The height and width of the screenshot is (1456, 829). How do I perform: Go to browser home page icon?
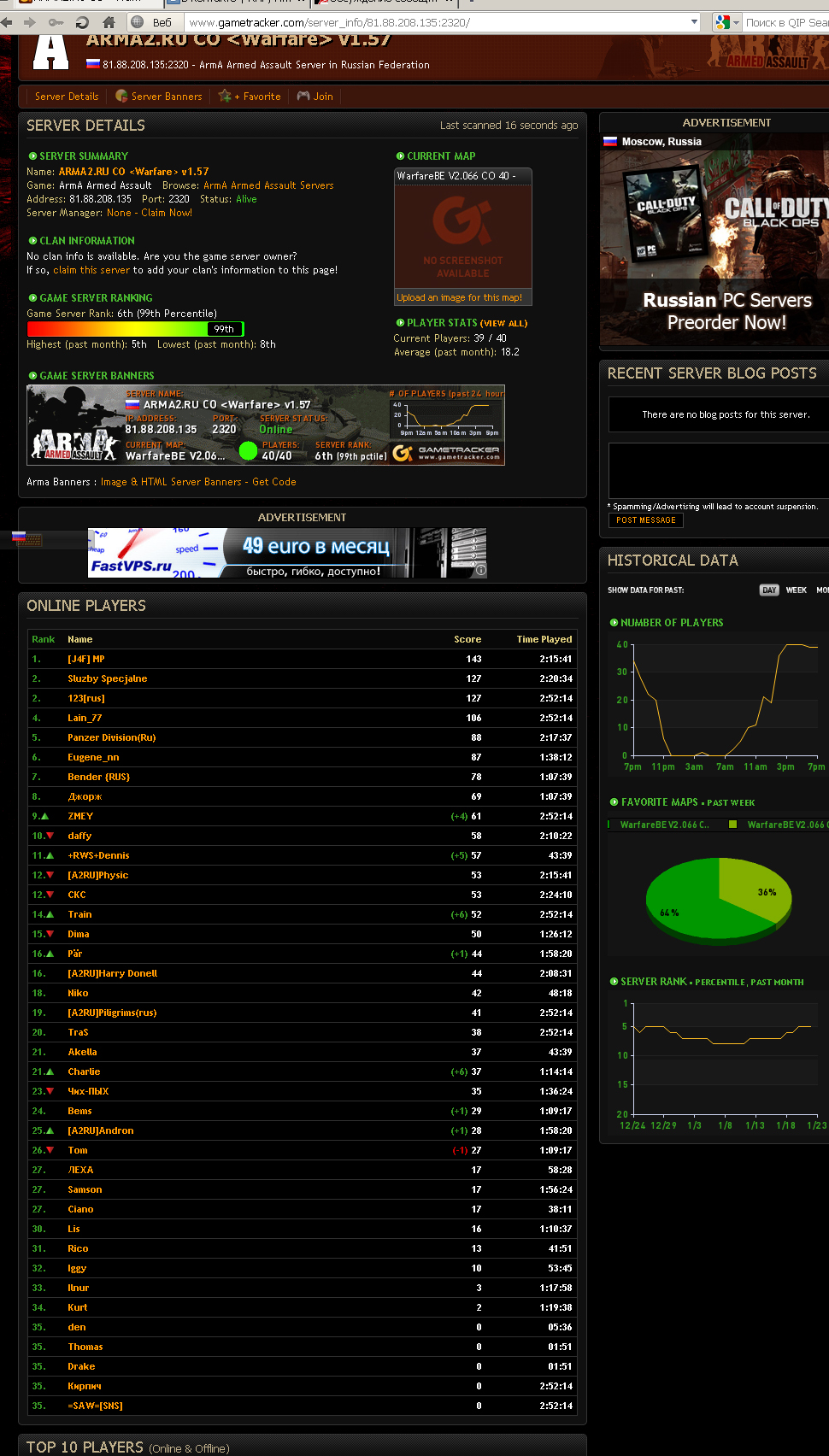click(x=108, y=22)
